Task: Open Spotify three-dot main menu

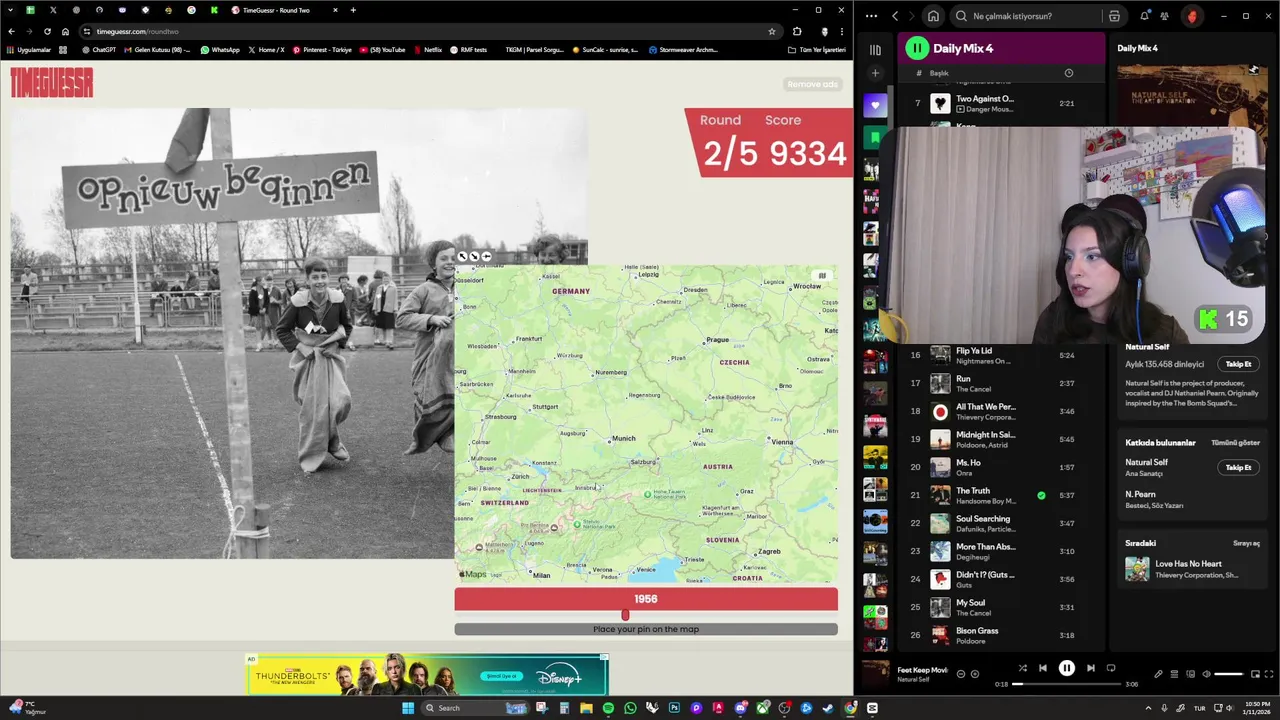Action: pyautogui.click(x=871, y=16)
